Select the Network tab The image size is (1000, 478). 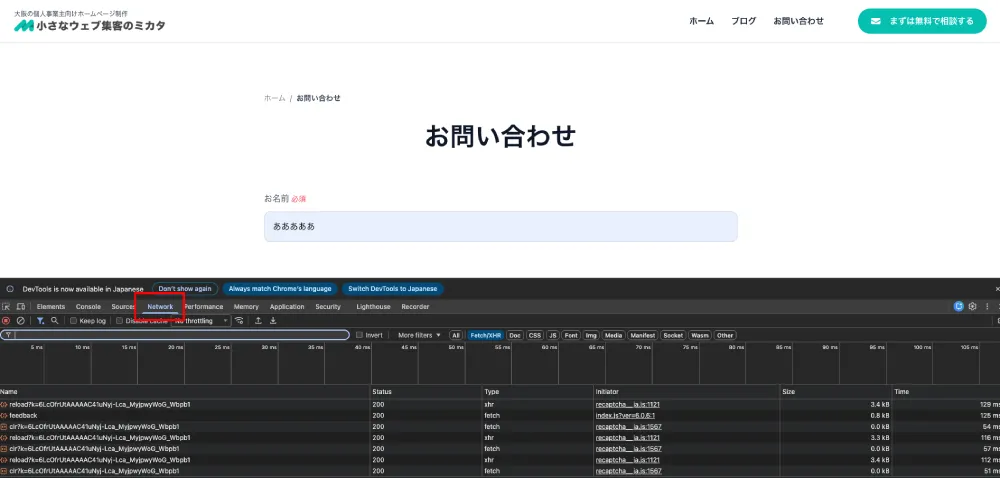pos(160,307)
